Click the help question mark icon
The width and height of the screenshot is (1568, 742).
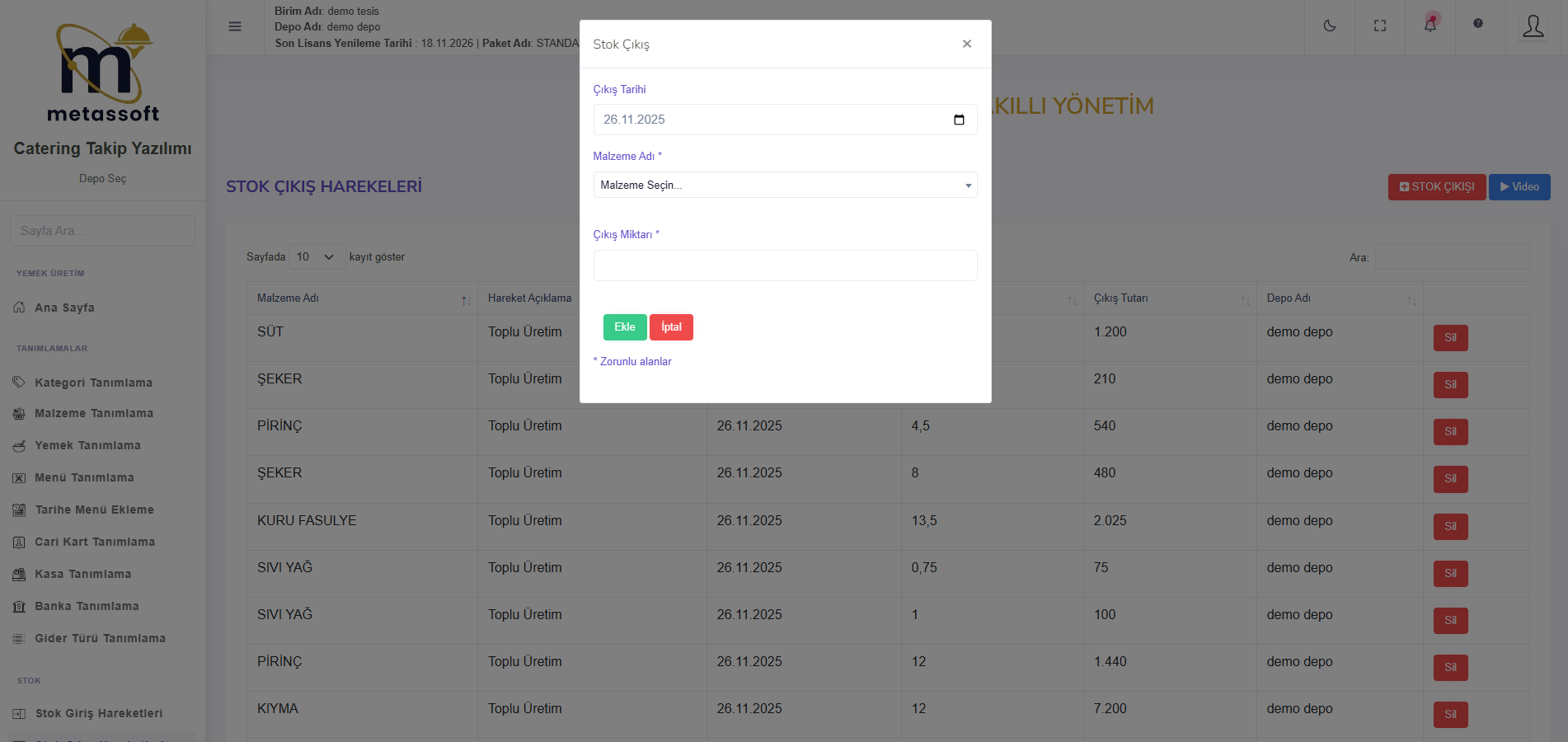click(1478, 23)
